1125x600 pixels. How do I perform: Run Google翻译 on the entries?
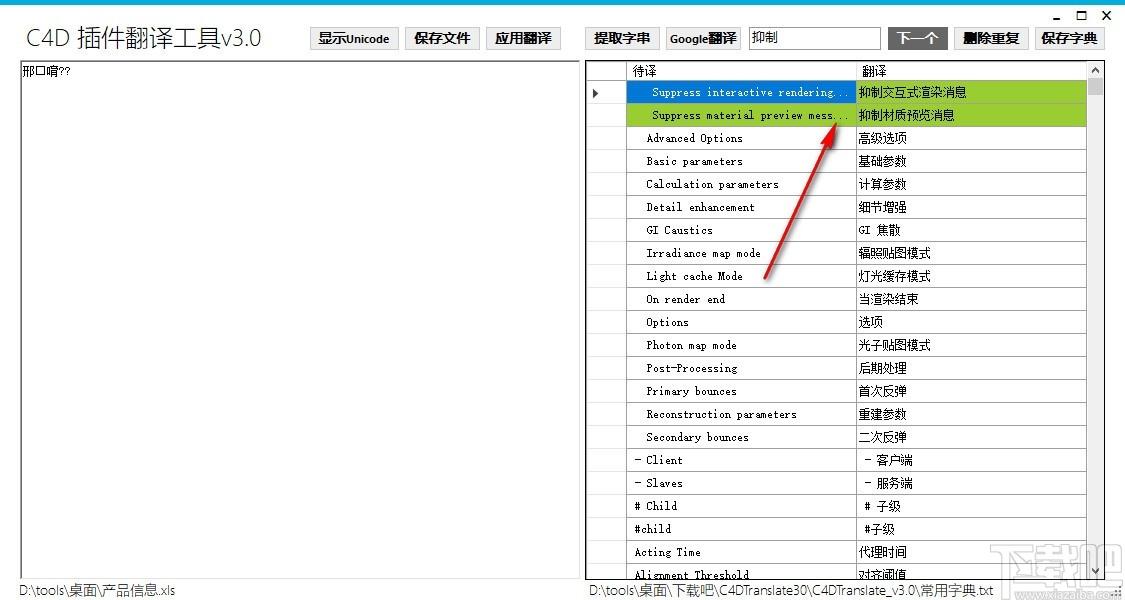[x=703, y=39]
